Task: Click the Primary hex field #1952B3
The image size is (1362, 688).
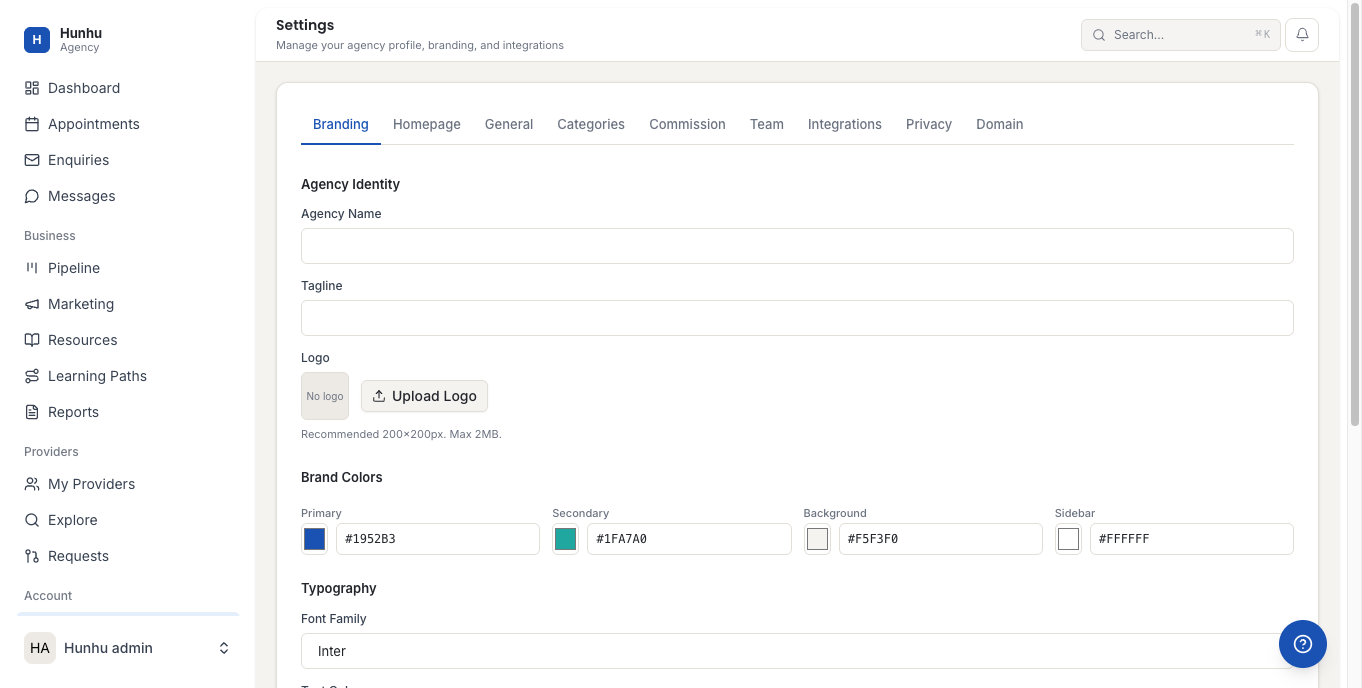Action: coord(438,539)
